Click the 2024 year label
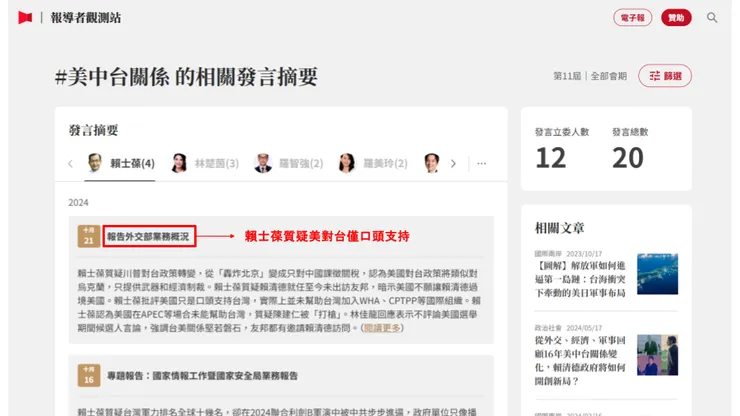This screenshot has height=416, width=740. [x=78, y=203]
